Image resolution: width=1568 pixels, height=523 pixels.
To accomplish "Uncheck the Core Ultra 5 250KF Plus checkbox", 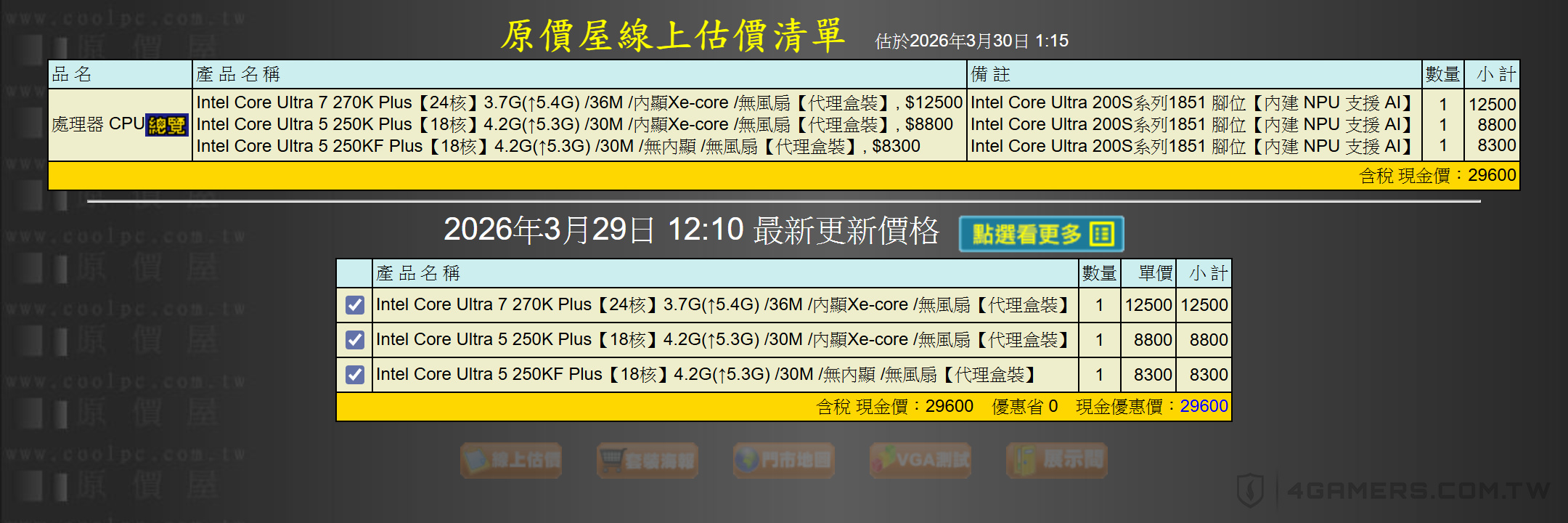I will coord(355,375).
